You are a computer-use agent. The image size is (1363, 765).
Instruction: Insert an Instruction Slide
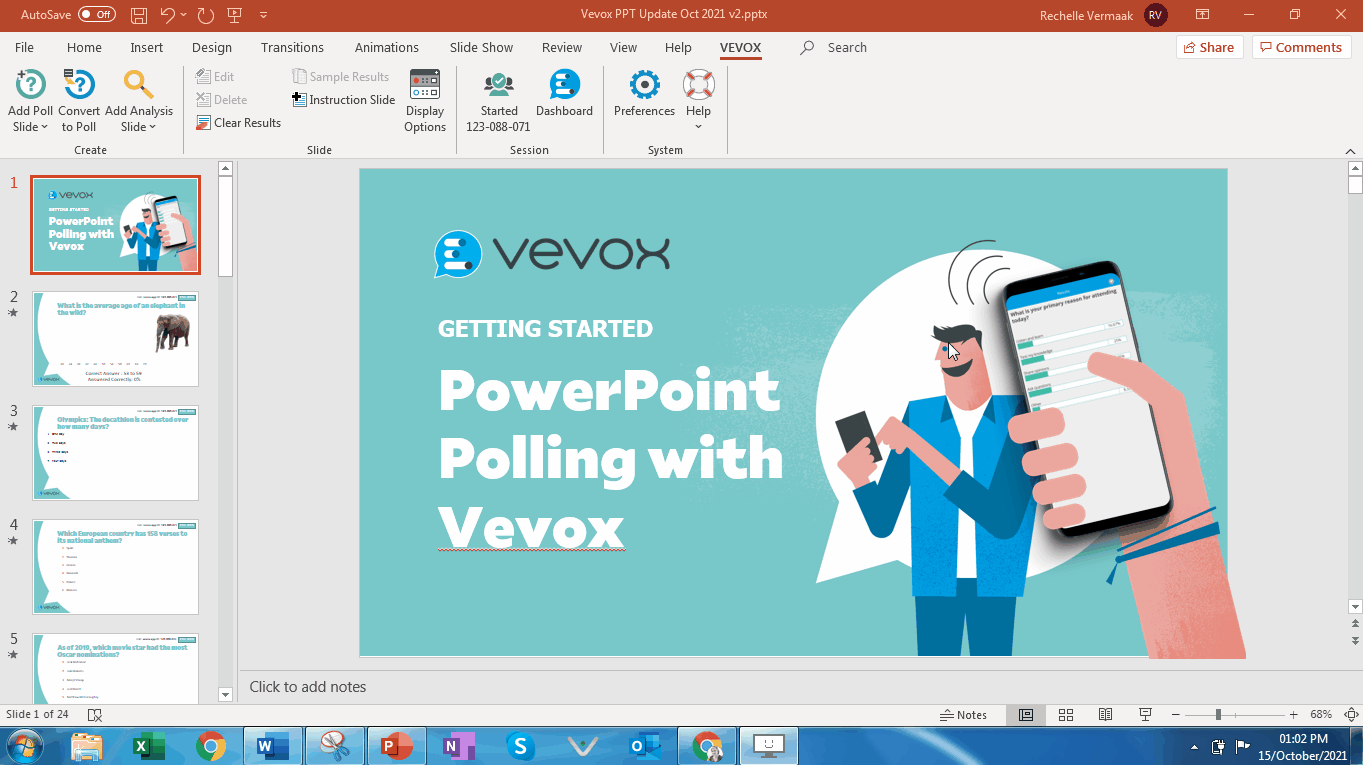(344, 100)
